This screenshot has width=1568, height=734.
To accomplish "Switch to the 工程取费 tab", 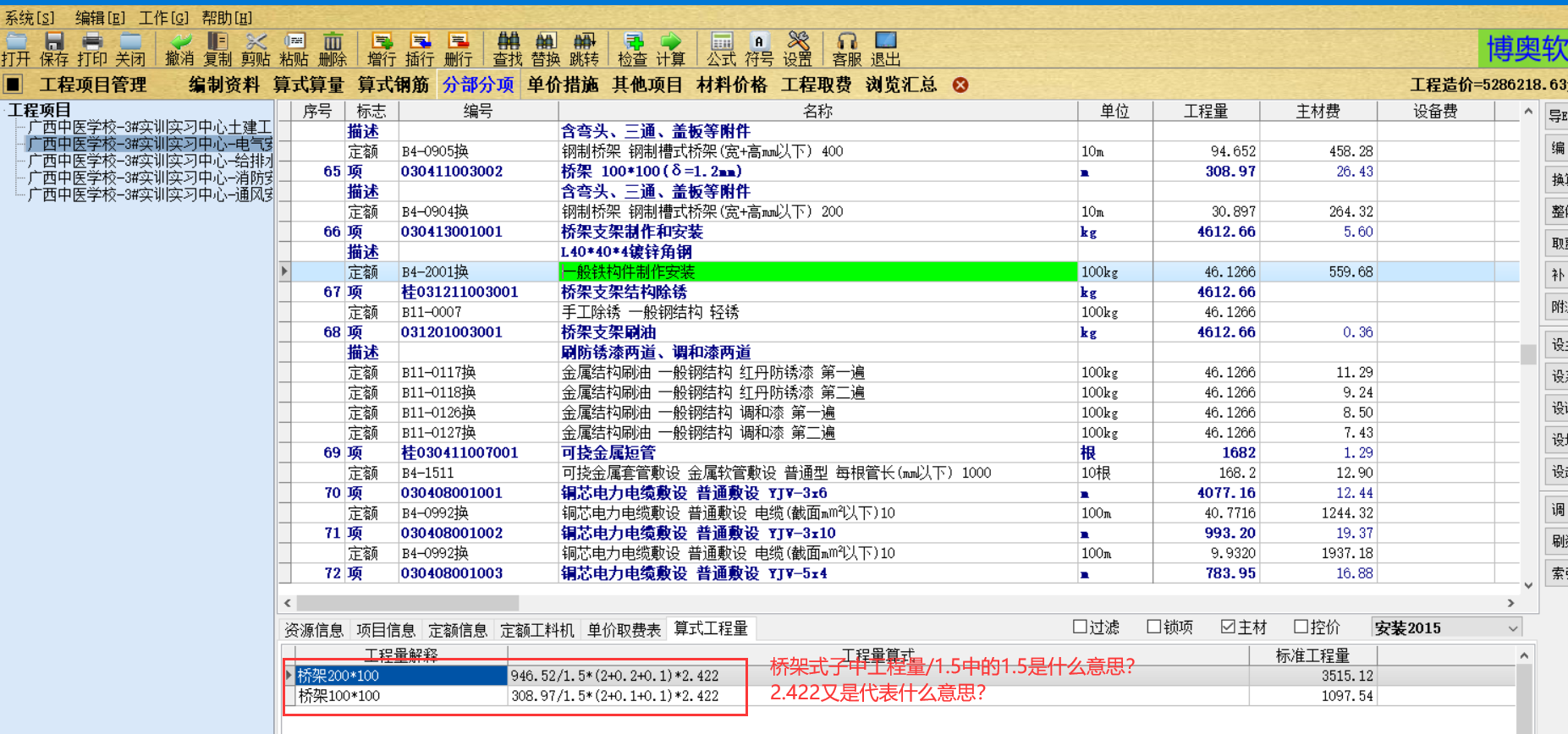I will (817, 85).
